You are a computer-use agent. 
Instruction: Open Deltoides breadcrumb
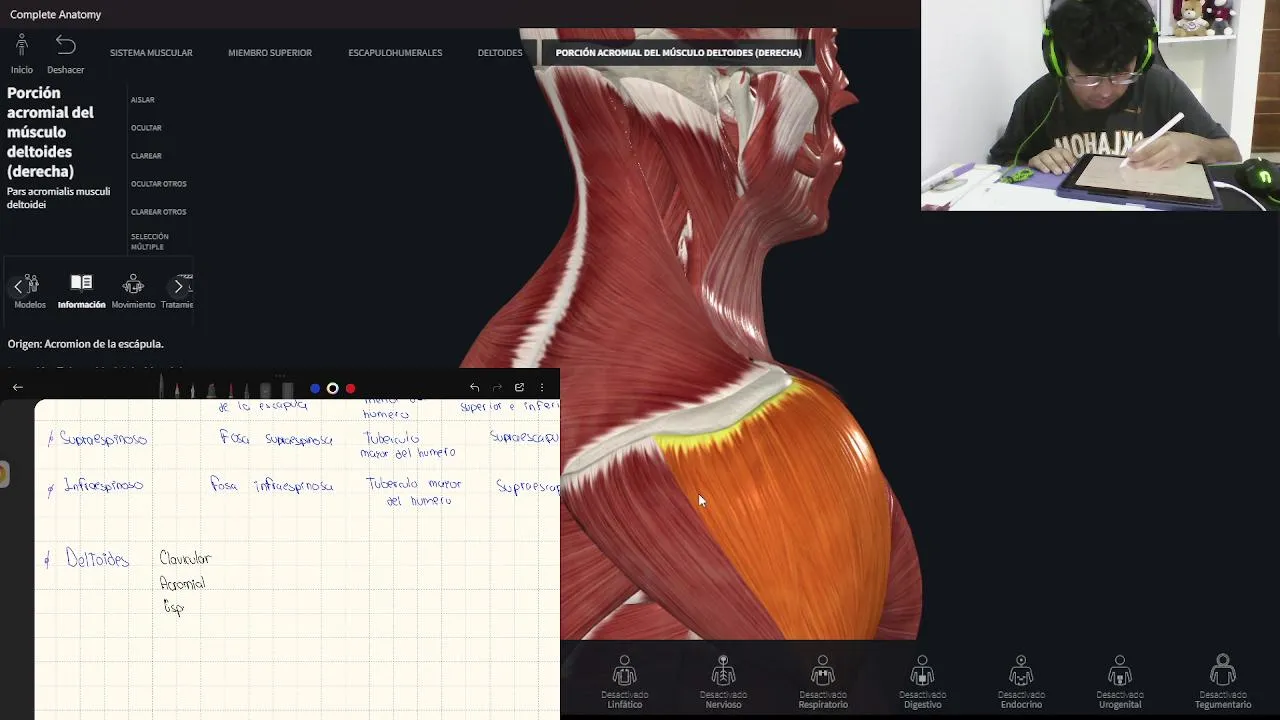click(500, 53)
